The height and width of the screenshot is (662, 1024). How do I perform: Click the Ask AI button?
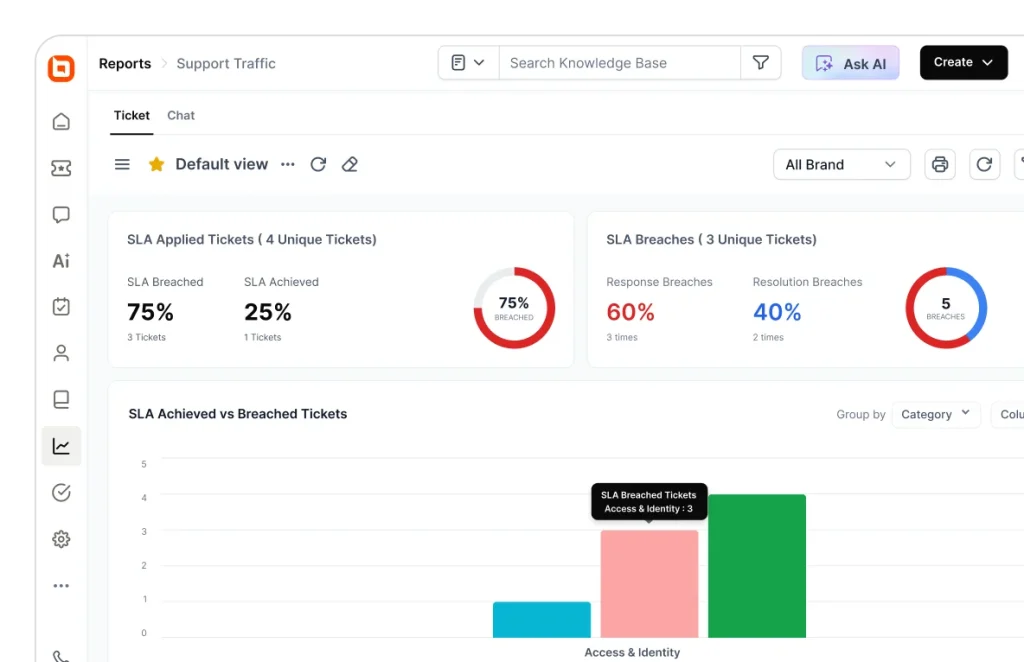[x=850, y=63]
